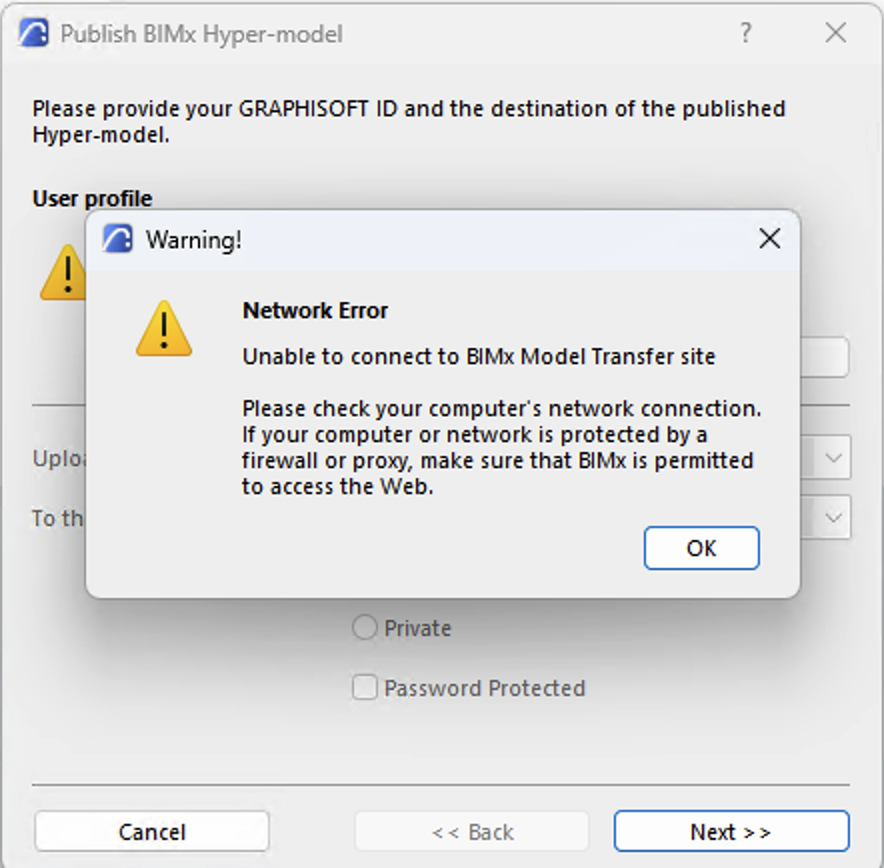This screenshot has height=868, width=884.
Task: Click the bold Network Error heading
Action: tap(315, 311)
